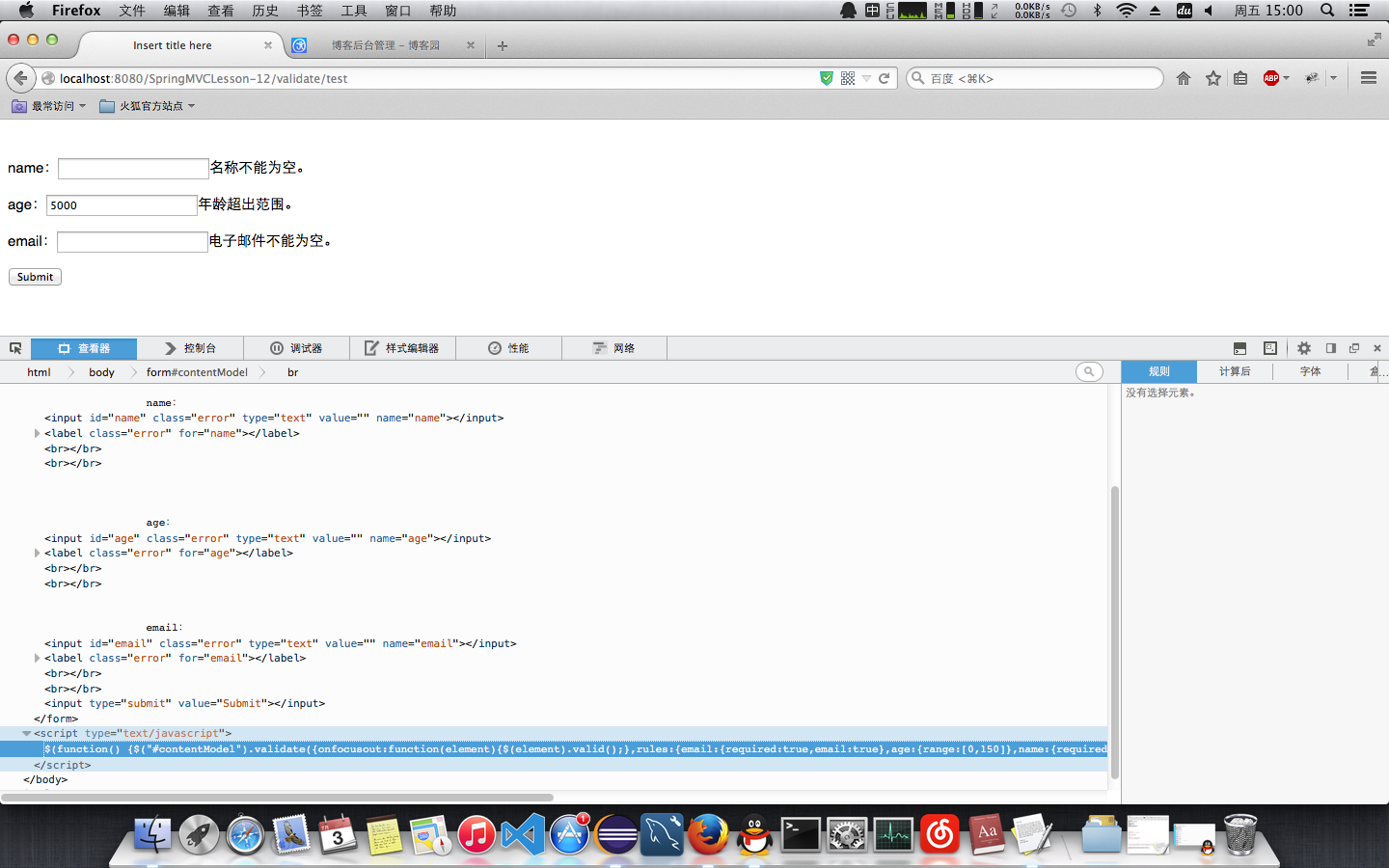Open the URL history dropdown arrow
Screen dimensions: 1389x868
[x=866, y=78]
